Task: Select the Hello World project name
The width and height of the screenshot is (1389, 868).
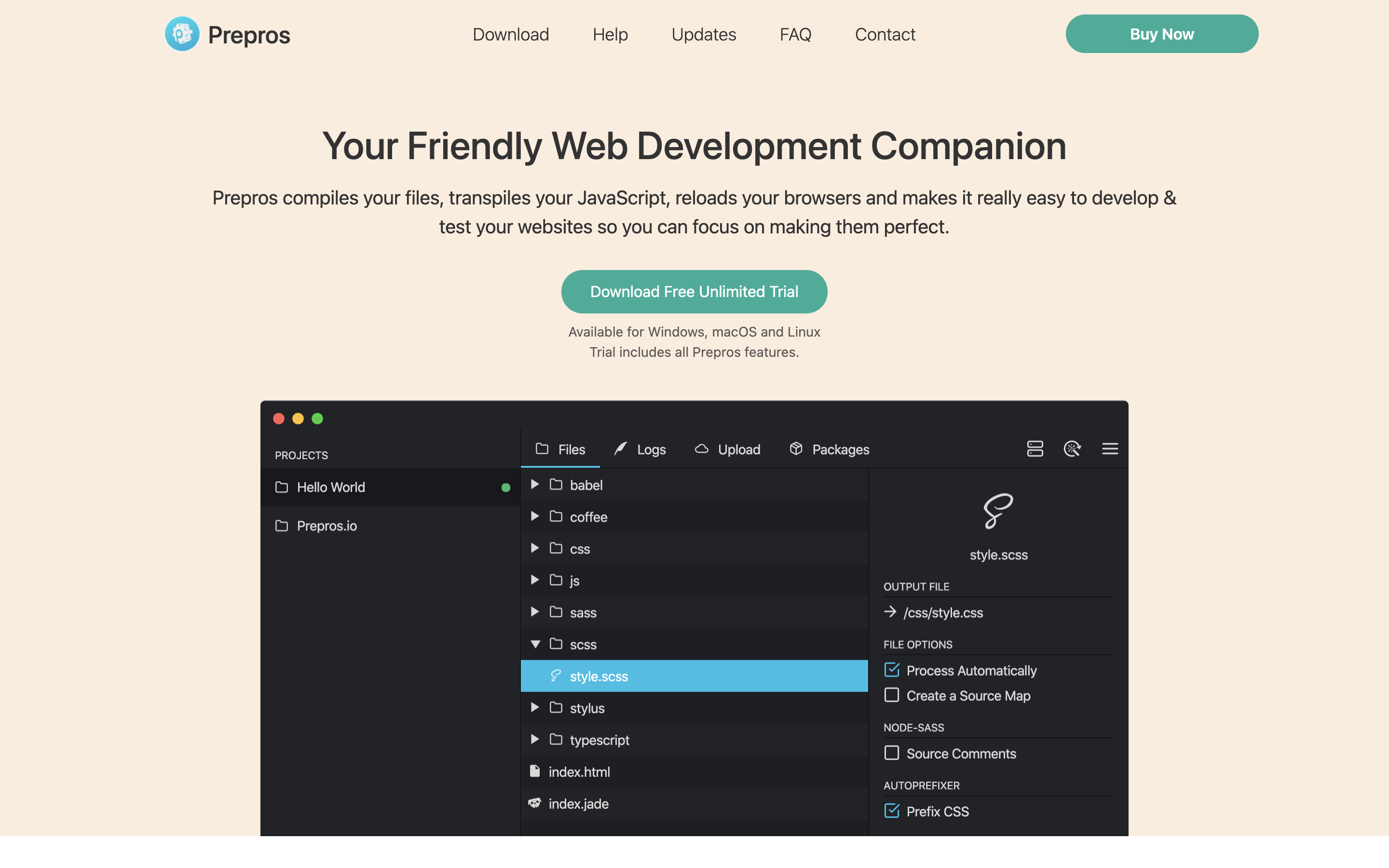Action: point(330,487)
